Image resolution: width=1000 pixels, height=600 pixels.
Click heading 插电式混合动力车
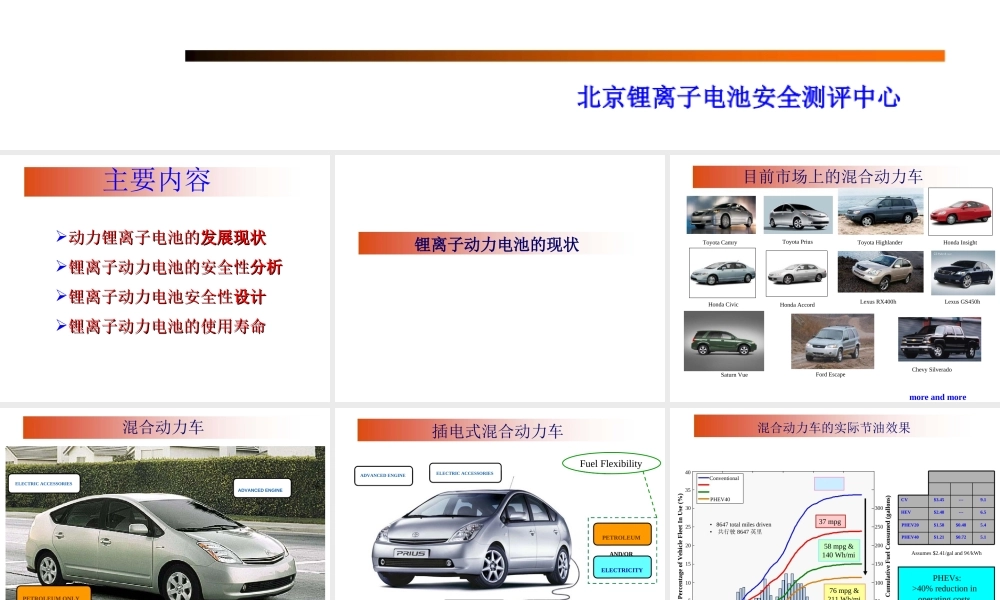pos(497,431)
